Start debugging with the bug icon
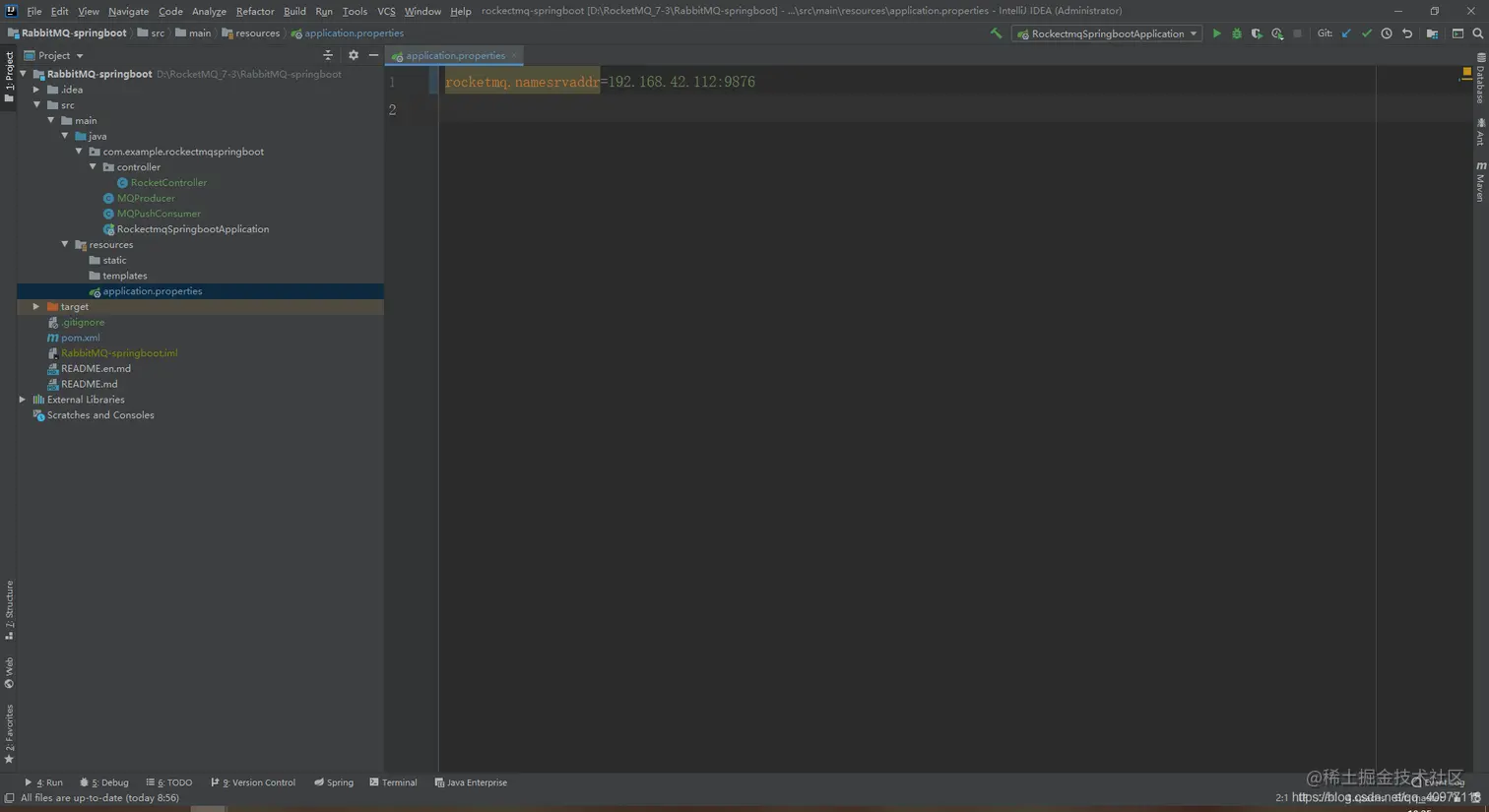 point(1237,33)
